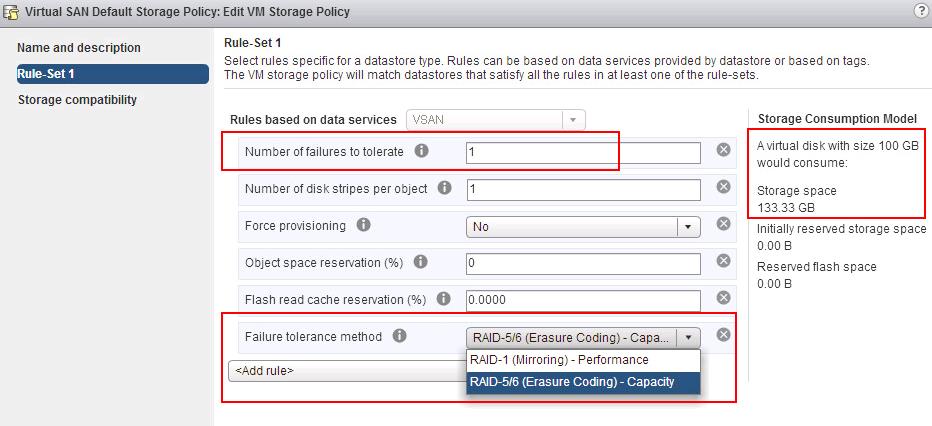Image resolution: width=932 pixels, height=426 pixels.
Task: Delete the Failure tolerance method rule
Action: 724,336
